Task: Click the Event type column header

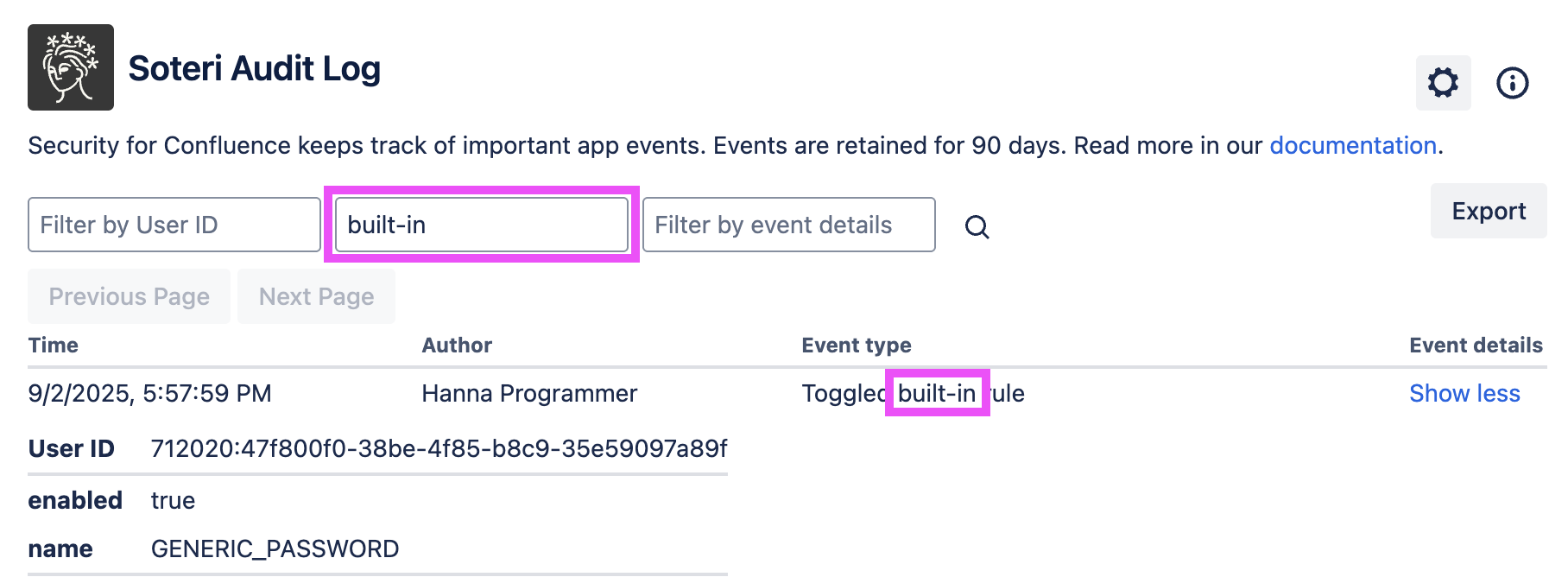Action: 856,346
